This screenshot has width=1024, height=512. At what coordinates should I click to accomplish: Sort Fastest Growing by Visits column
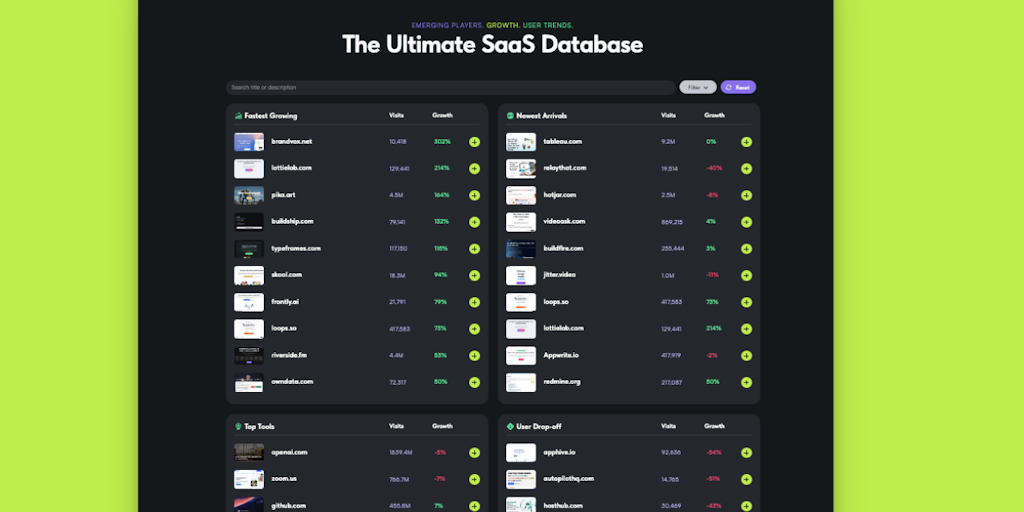[396, 116]
